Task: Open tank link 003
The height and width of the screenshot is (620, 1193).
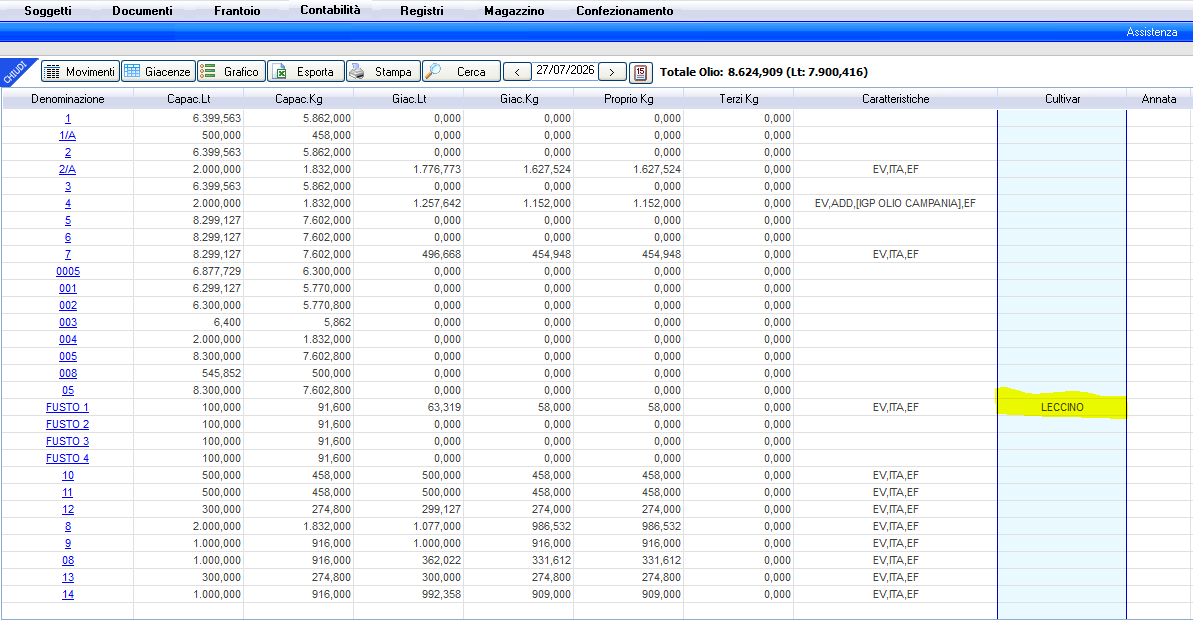Action: pos(68,323)
